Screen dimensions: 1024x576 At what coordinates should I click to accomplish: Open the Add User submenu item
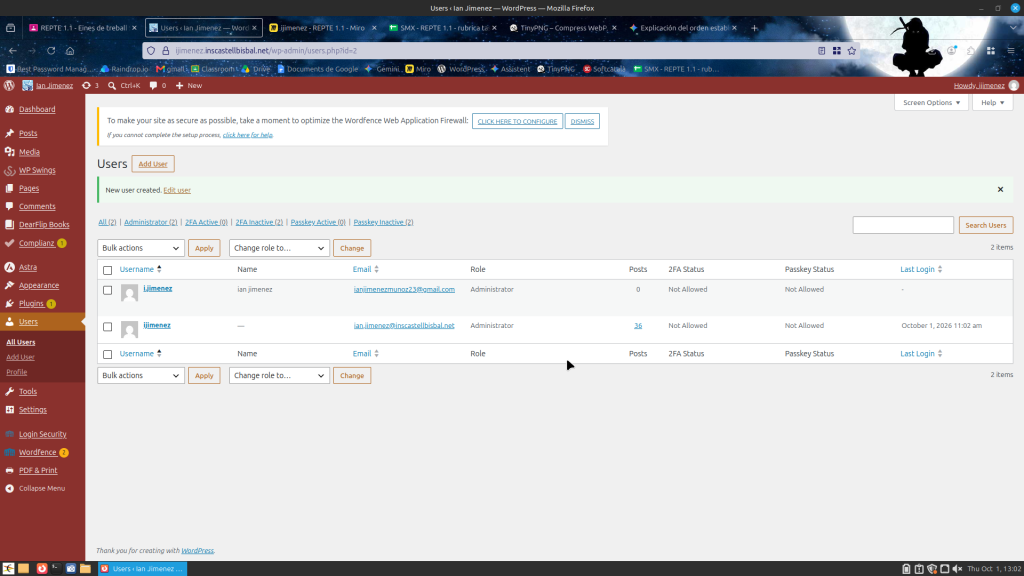[x=20, y=357]
